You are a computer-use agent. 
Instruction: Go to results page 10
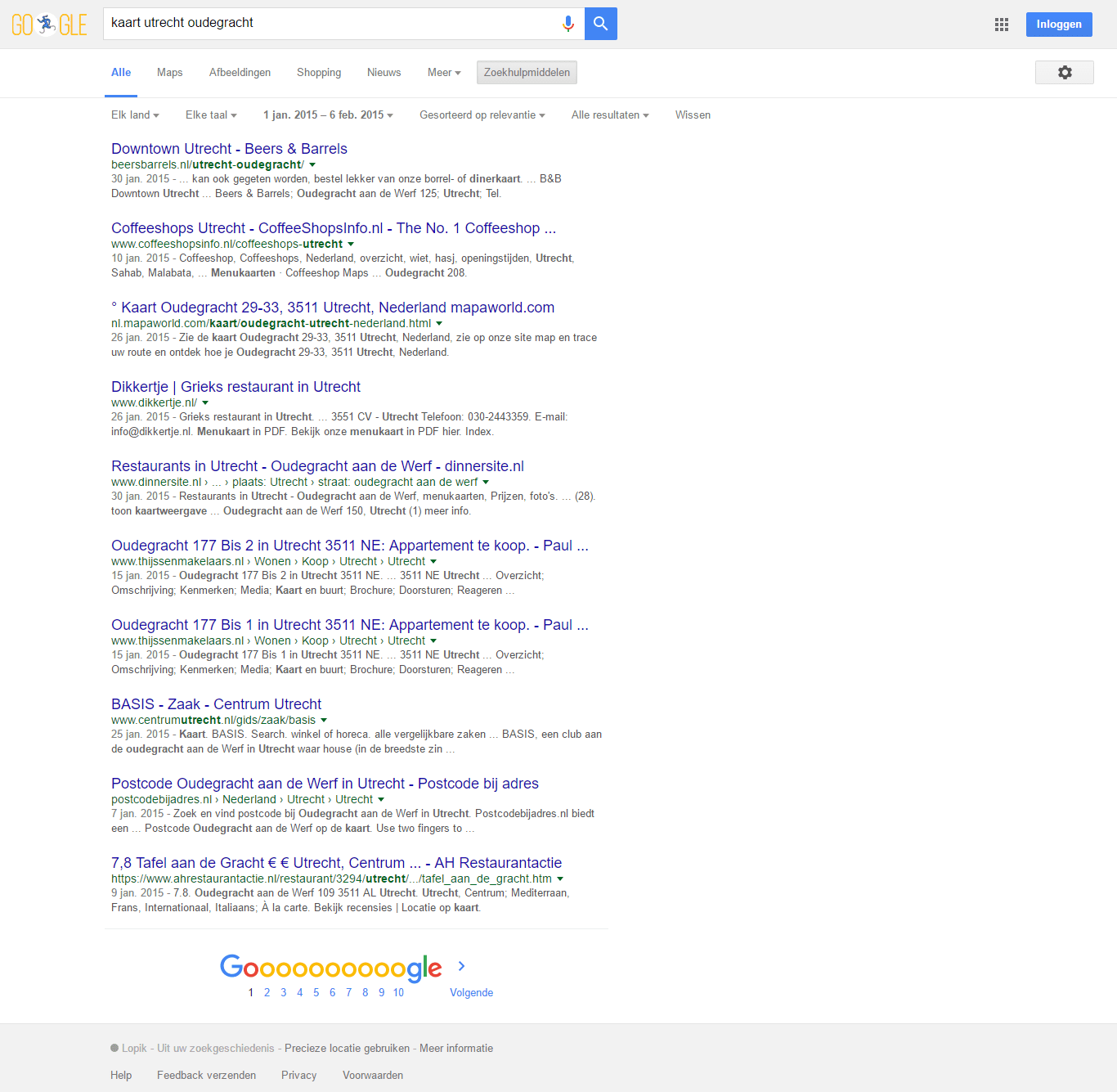point(398,992)
